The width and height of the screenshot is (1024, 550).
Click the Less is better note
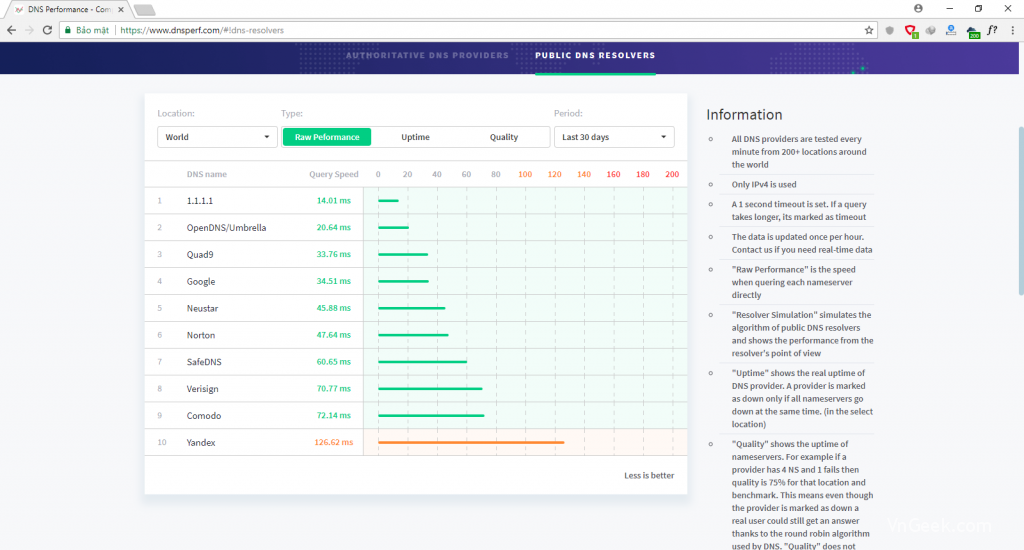(x=648, y=476)
